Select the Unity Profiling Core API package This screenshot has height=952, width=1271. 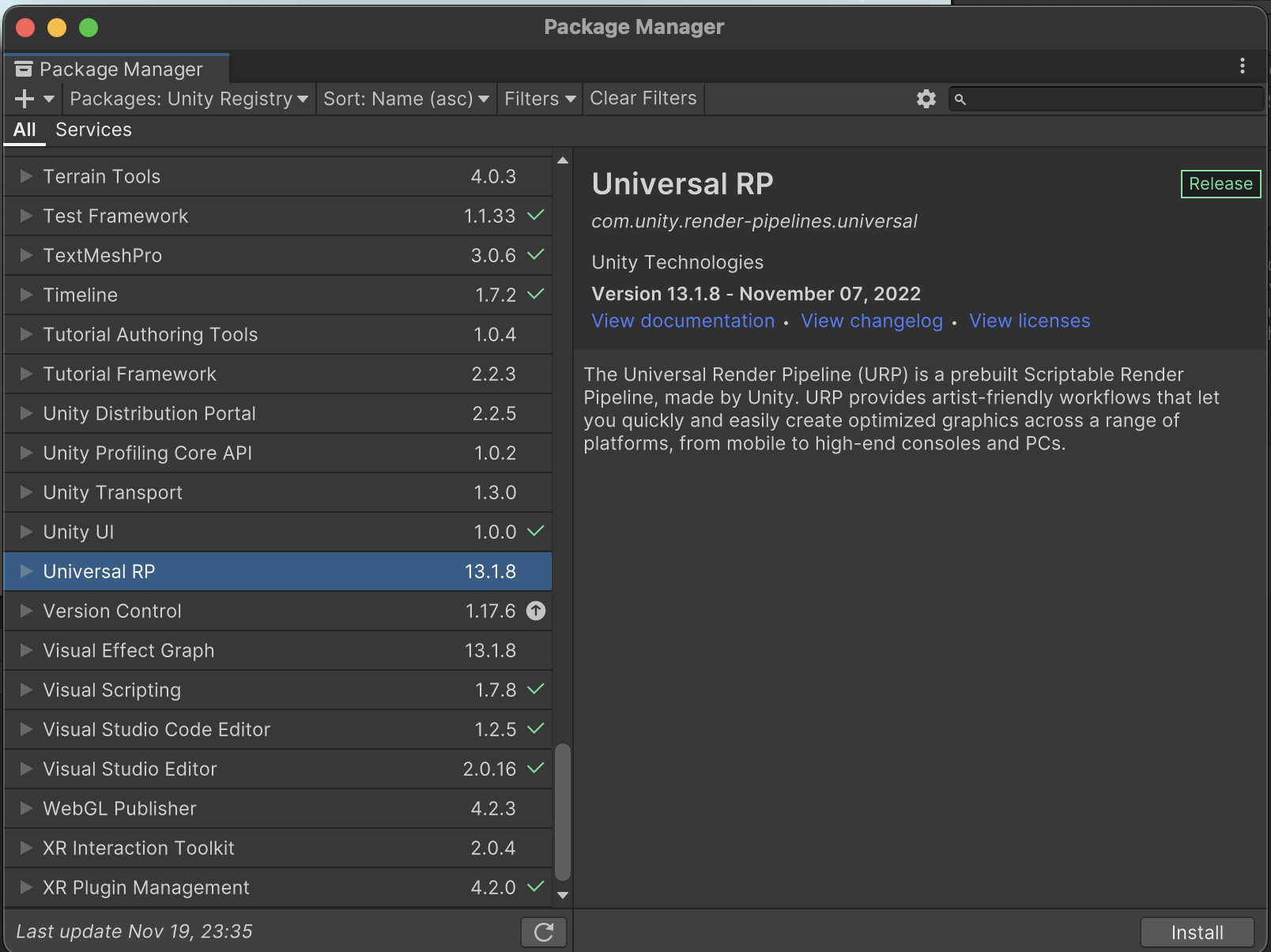click(277, 453)
